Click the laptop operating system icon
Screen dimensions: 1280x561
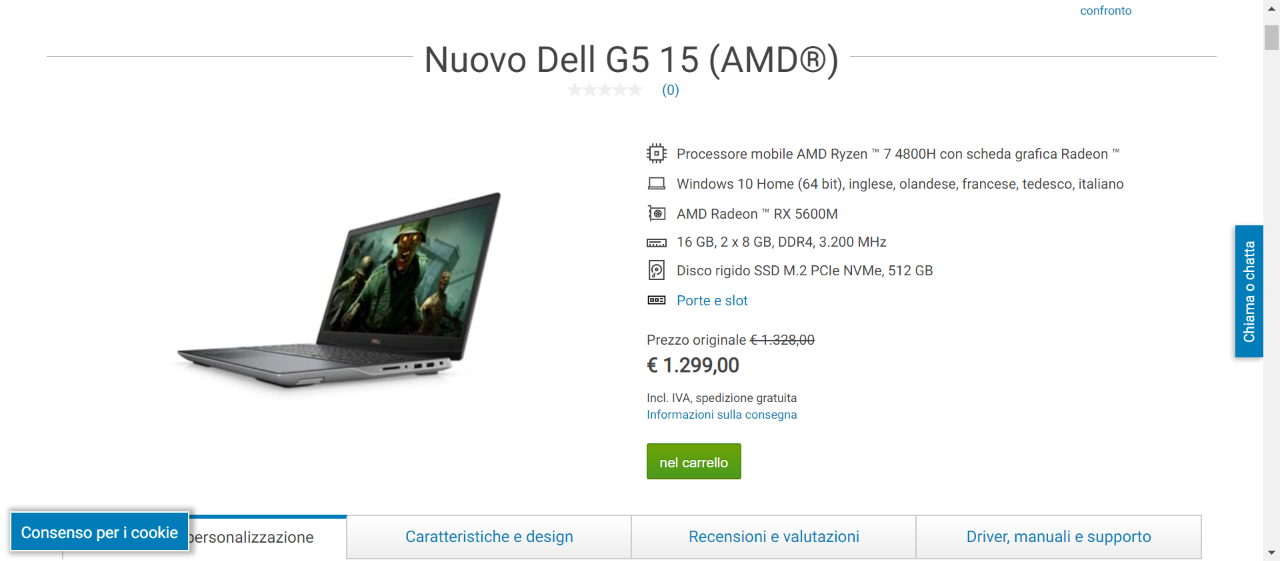point(656,184)
